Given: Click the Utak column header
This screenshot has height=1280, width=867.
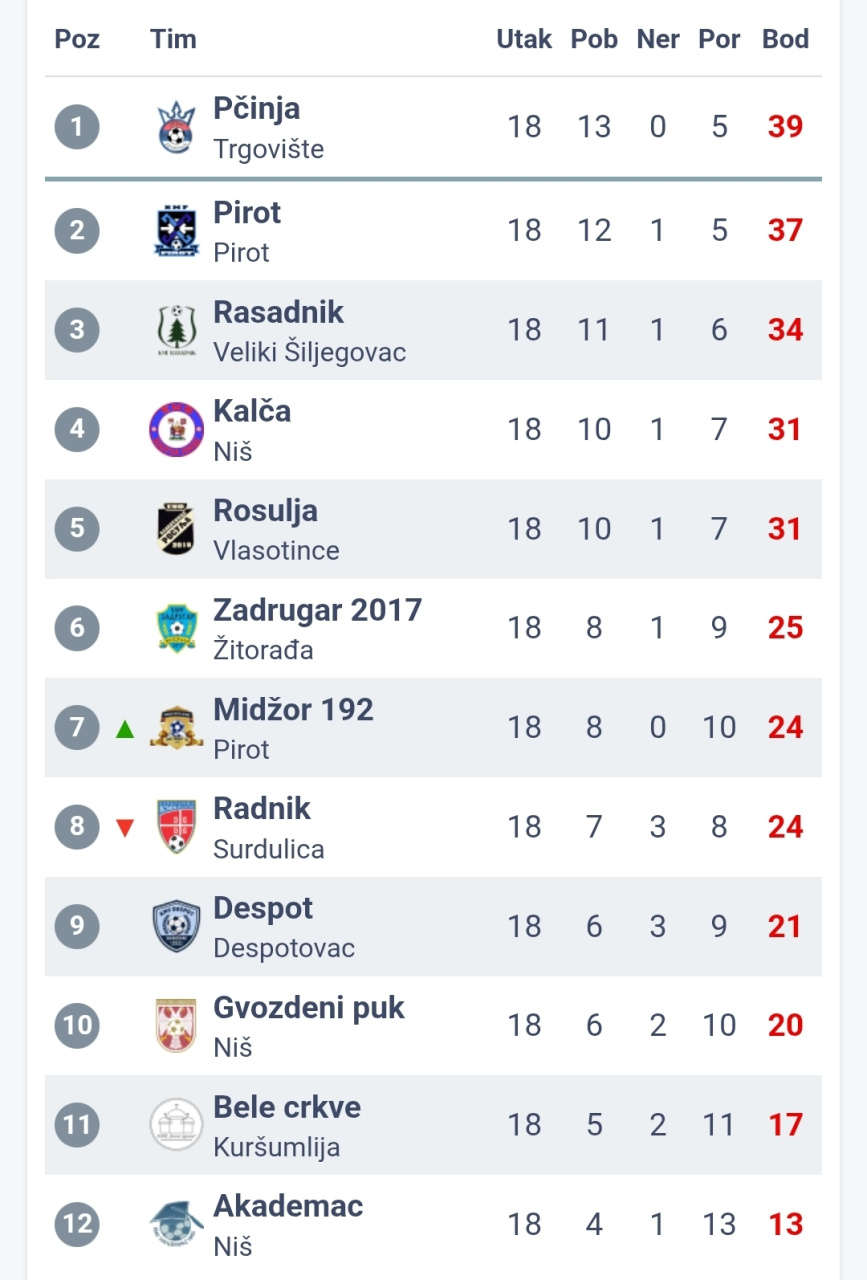Looking at the screenshot, I should point(524,39).
